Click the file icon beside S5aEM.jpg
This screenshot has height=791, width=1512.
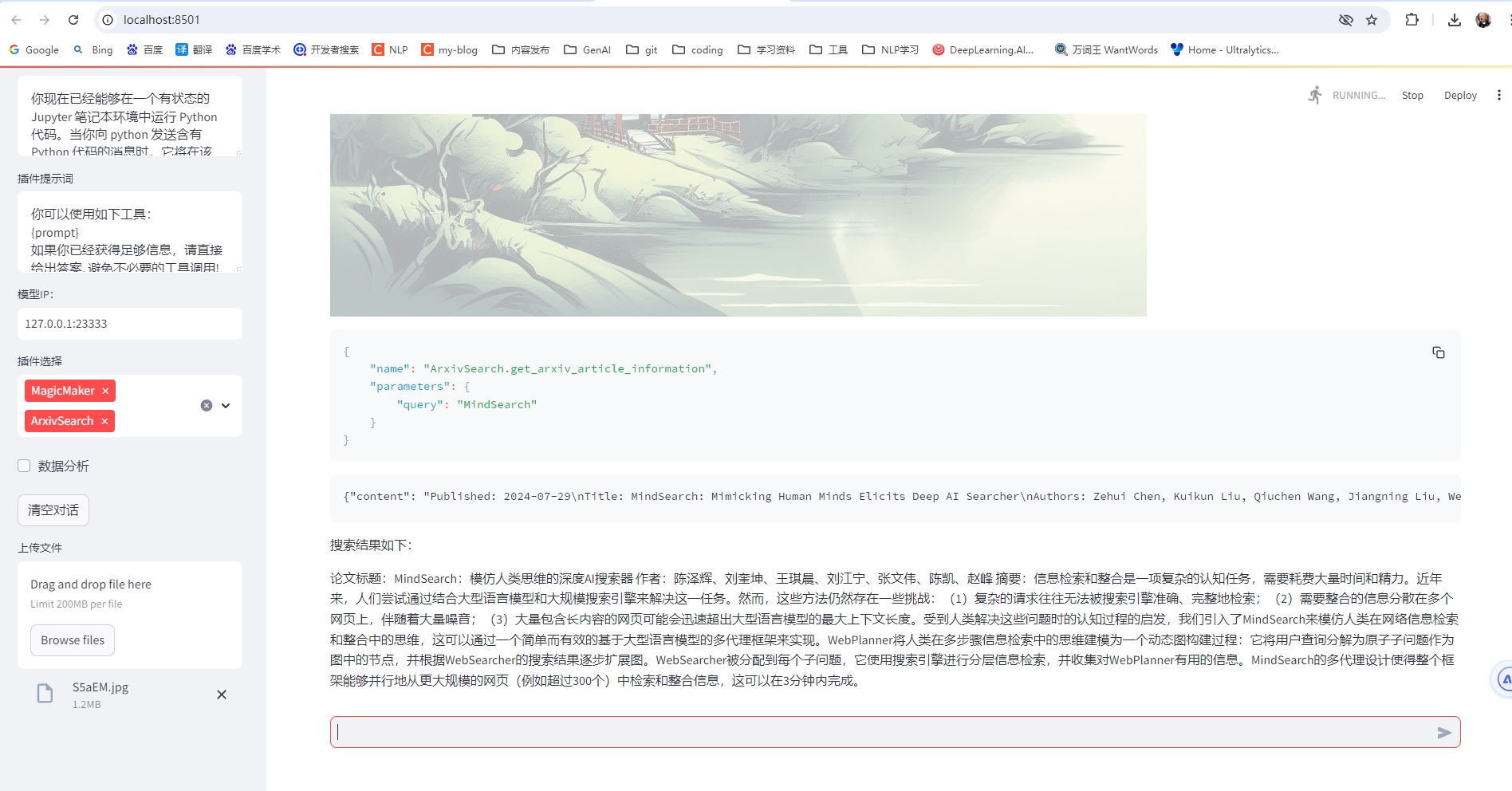[x=45, y=692]
